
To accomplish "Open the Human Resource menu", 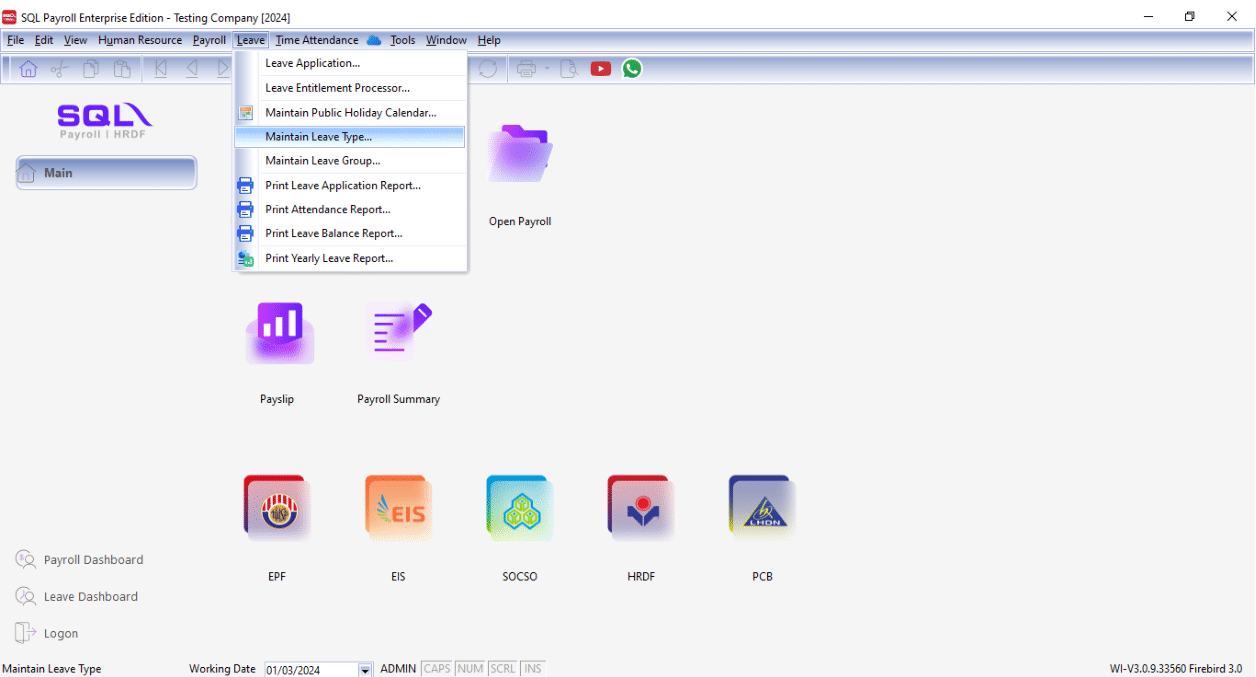I will tap(140, 40).
